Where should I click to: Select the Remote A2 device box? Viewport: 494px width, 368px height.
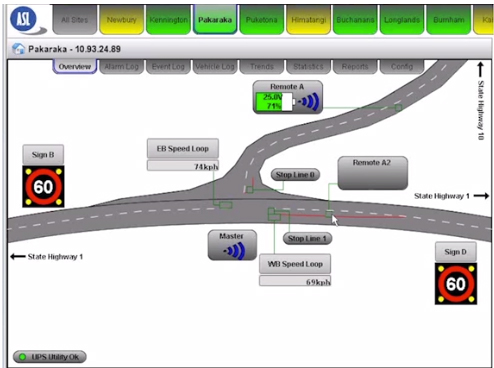pos(373,173)
